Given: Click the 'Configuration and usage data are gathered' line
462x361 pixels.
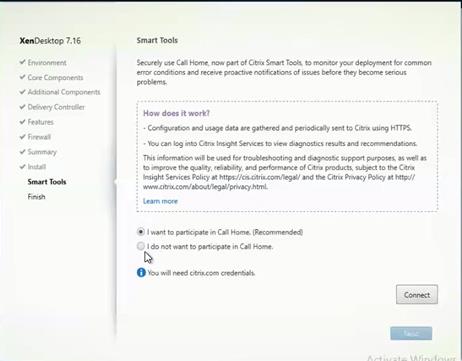Looking at the screenshot, I should 278,128.
